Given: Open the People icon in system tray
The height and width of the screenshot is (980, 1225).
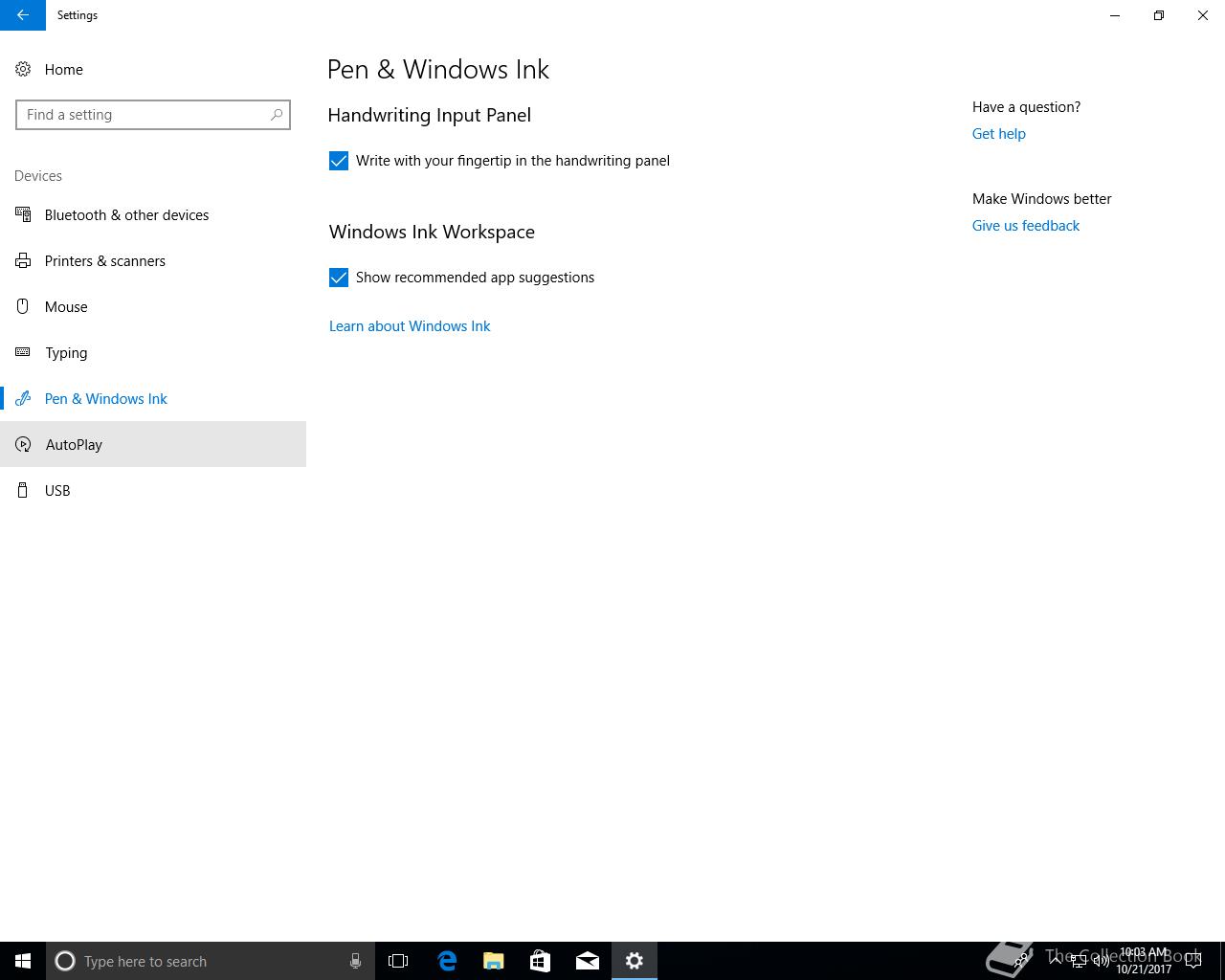Looking at the screenshot, I should 1022,961.
